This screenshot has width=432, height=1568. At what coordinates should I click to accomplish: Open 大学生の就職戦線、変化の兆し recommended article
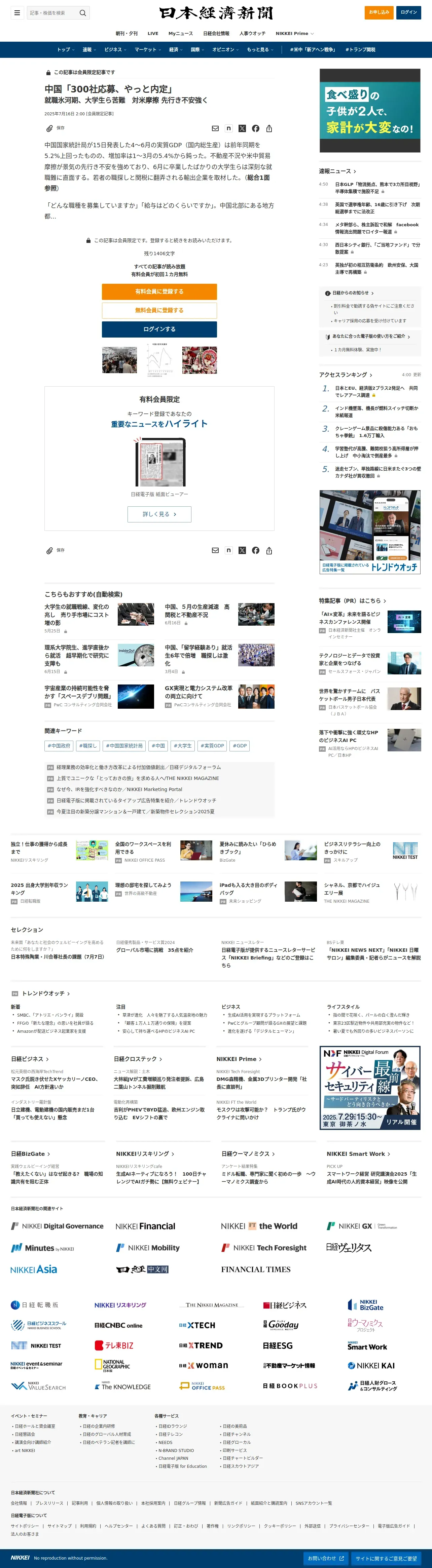click(77, 615)
